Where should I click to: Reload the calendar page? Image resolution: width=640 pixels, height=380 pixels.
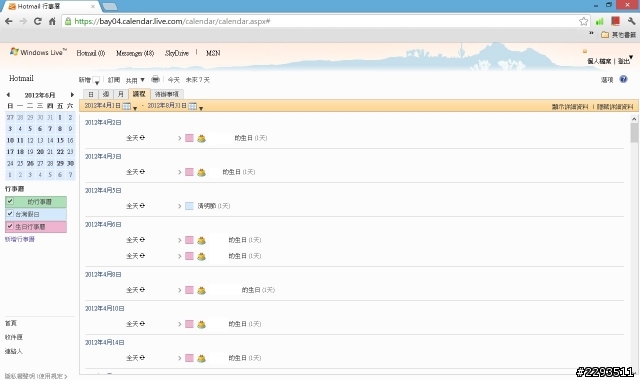point(38,21)
